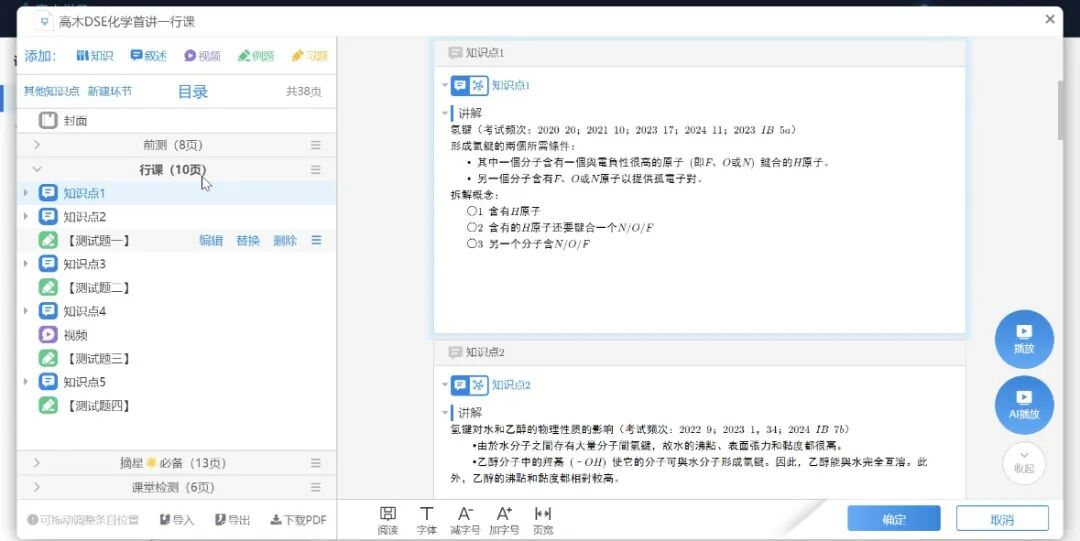Click the 【测试题四】 green exercise icon

pos(48,405)
